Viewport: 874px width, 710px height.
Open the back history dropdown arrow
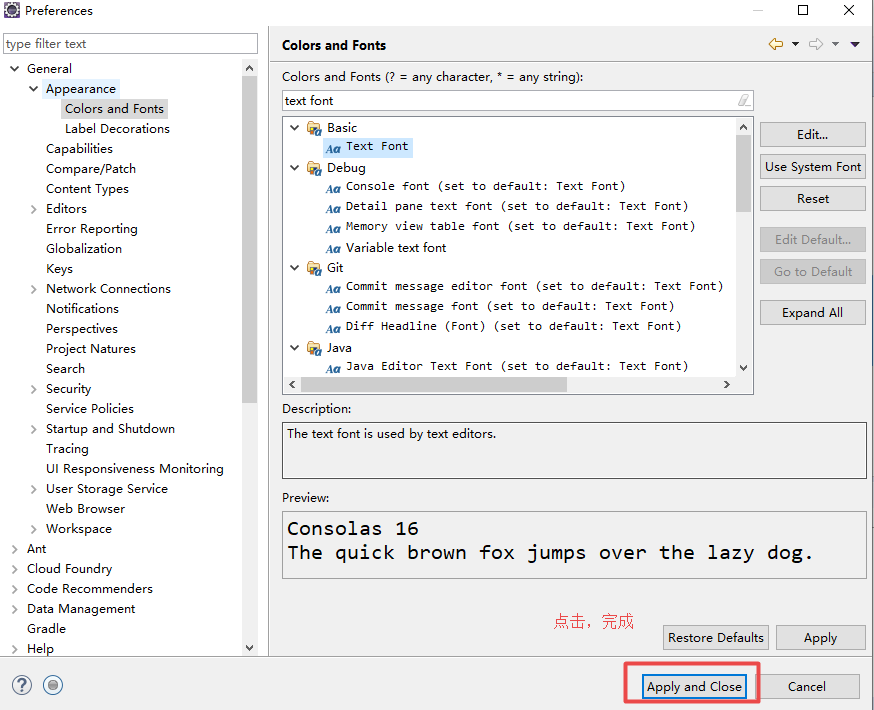pos(795,44)
